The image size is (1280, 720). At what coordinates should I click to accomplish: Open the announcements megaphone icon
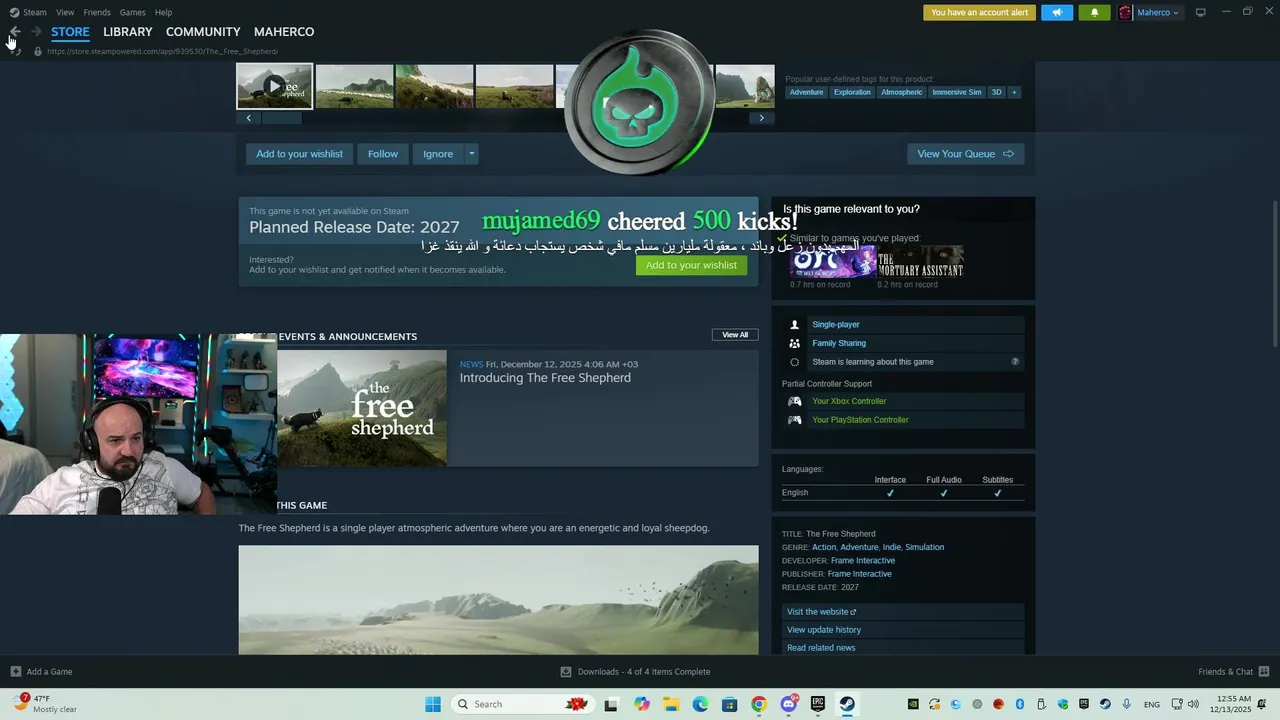(1057, 12)
